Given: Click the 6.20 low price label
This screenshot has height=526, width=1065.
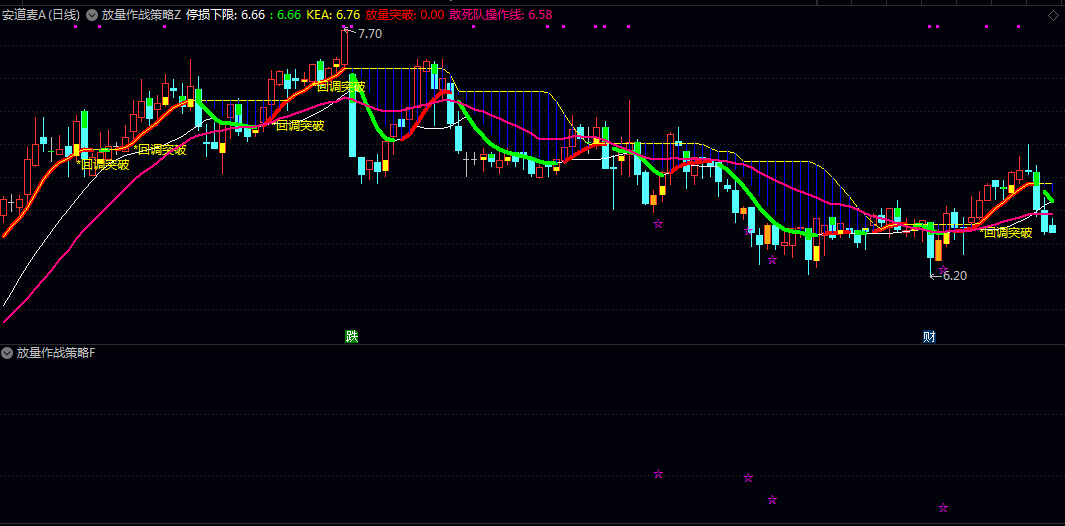Looking at the screenshot, I should tap(955, 276).
